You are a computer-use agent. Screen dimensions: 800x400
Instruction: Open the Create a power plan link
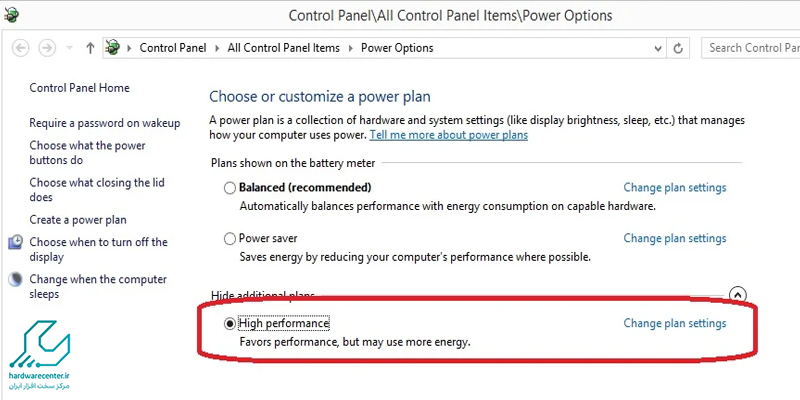[78, 220]
